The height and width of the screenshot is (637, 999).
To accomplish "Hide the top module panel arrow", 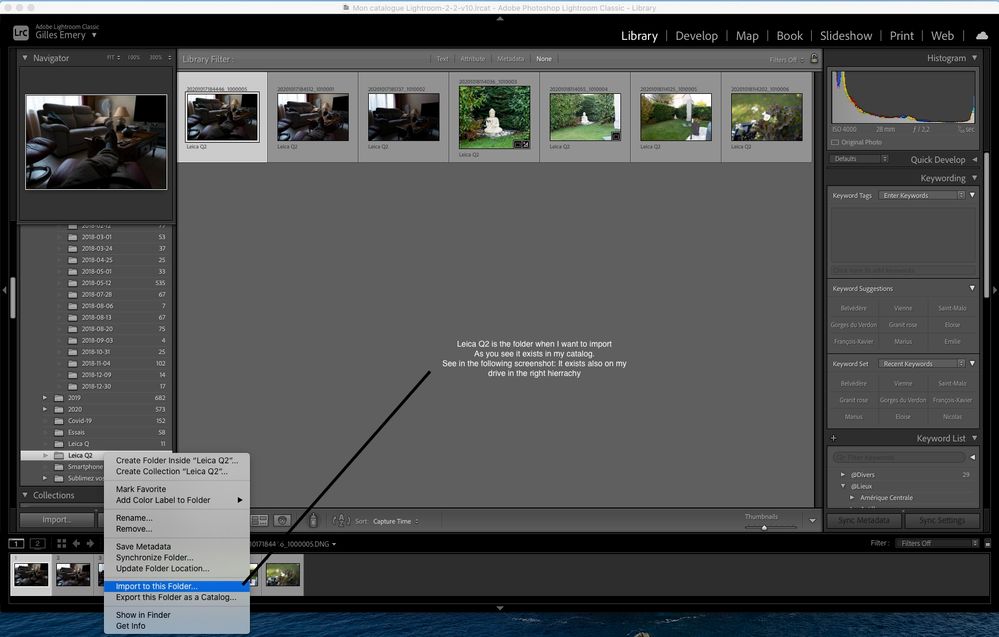I will (500, 19).
